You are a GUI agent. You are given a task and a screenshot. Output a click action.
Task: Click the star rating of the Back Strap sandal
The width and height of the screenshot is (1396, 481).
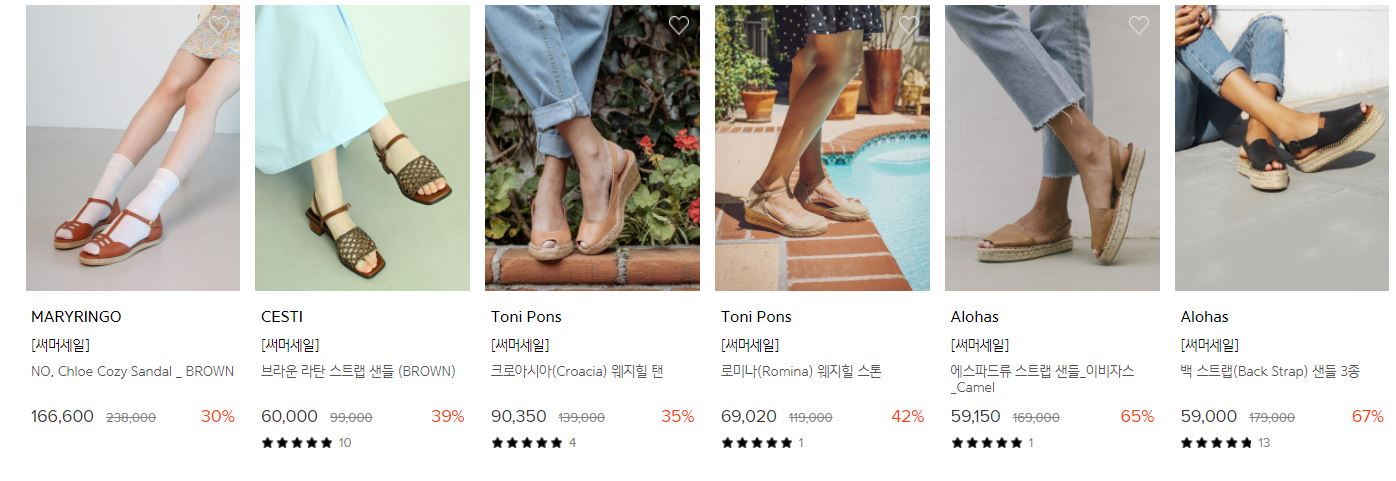click(1217, 443)
